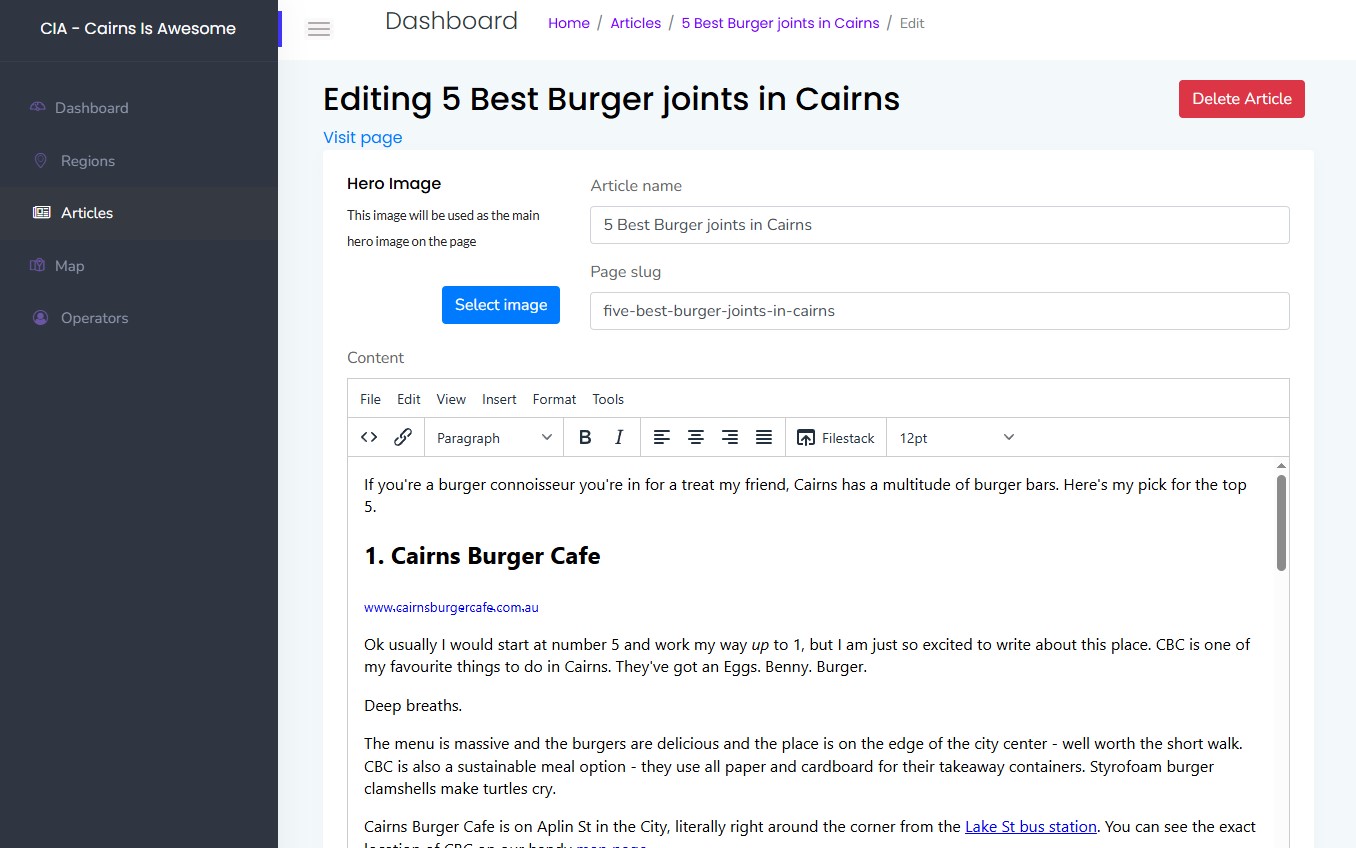Align text right
This screenshot has height=848, width=1356.
tap(730, 437)
